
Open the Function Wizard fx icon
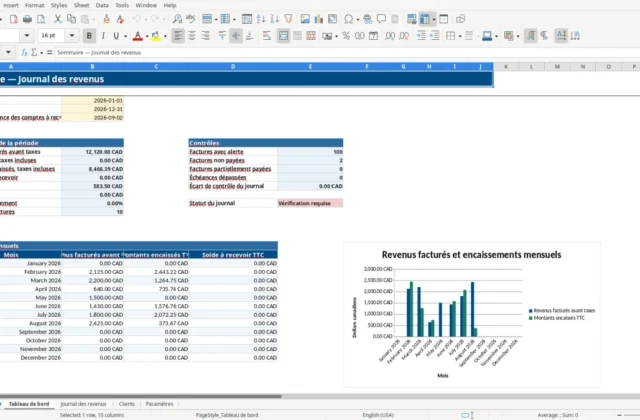[24, 52]
